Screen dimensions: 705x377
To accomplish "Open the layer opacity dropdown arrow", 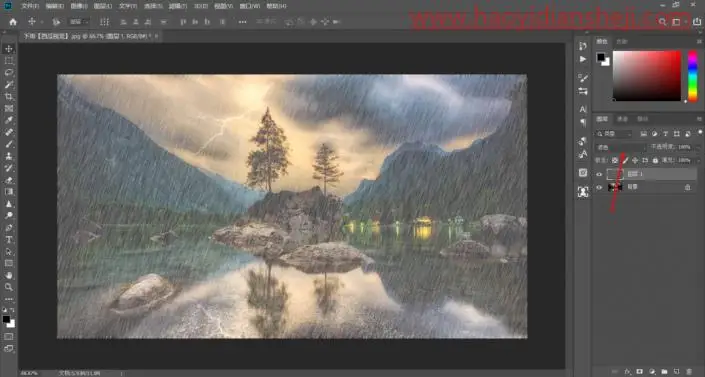I will 697,147.
